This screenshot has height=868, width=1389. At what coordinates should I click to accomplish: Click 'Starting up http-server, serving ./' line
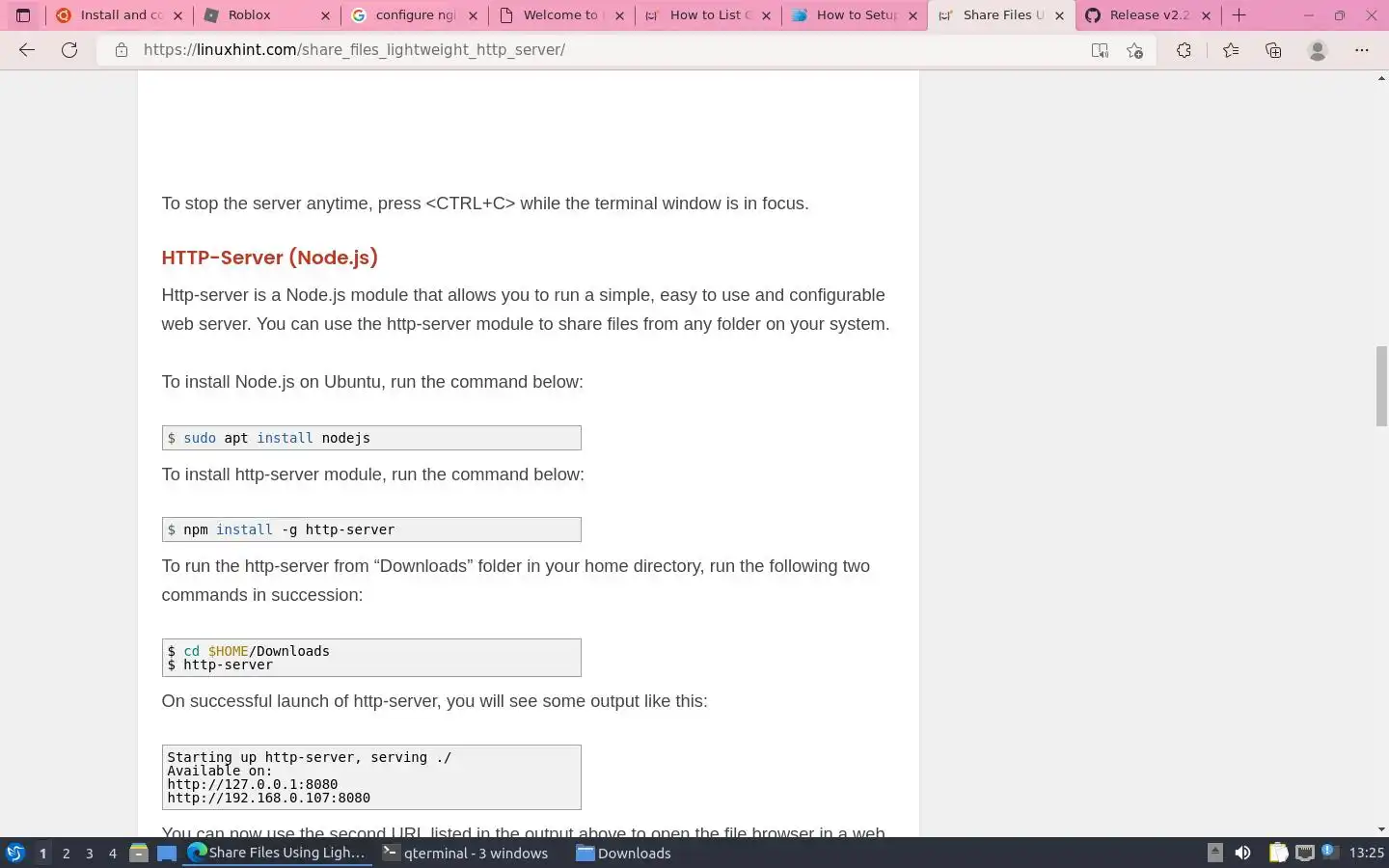click(309, 757)
